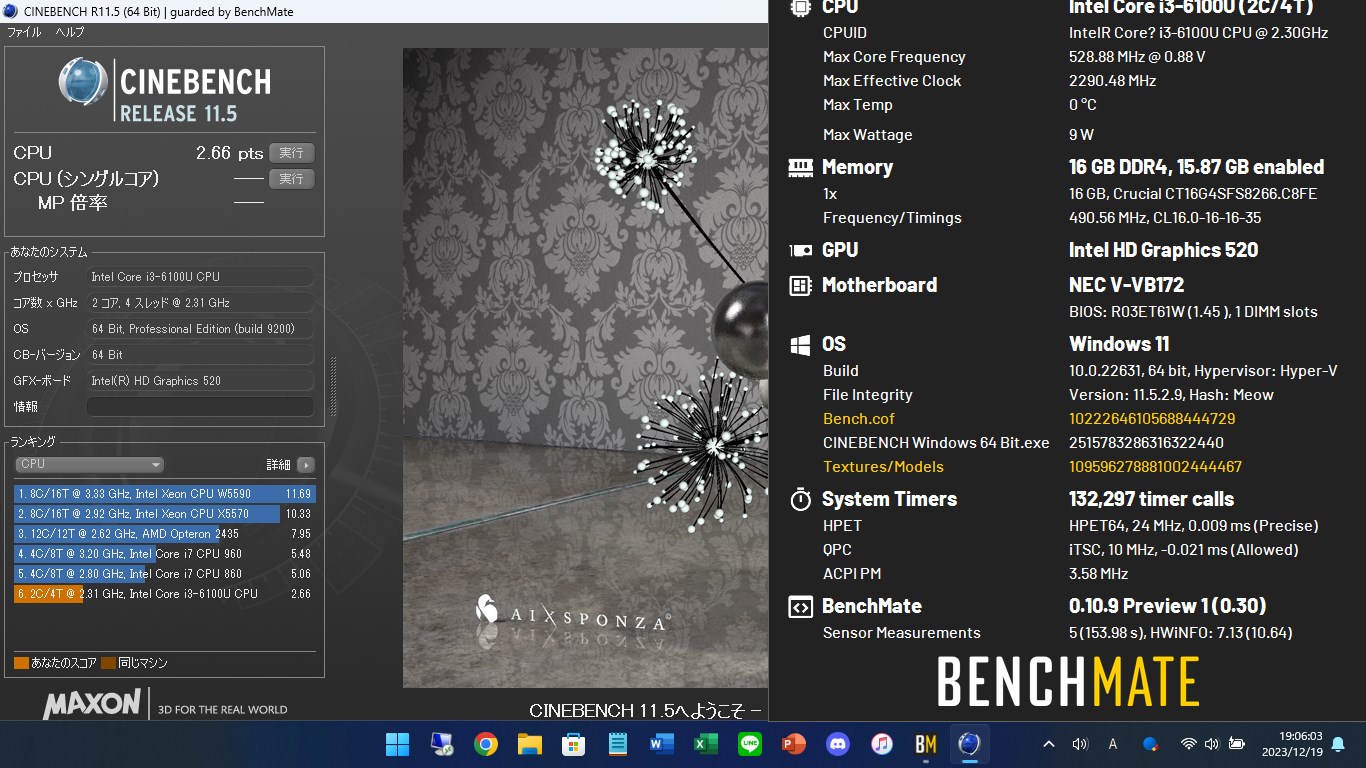
Task: Select ranking row Intel Core i7 CPU 860
Action: 165,574
